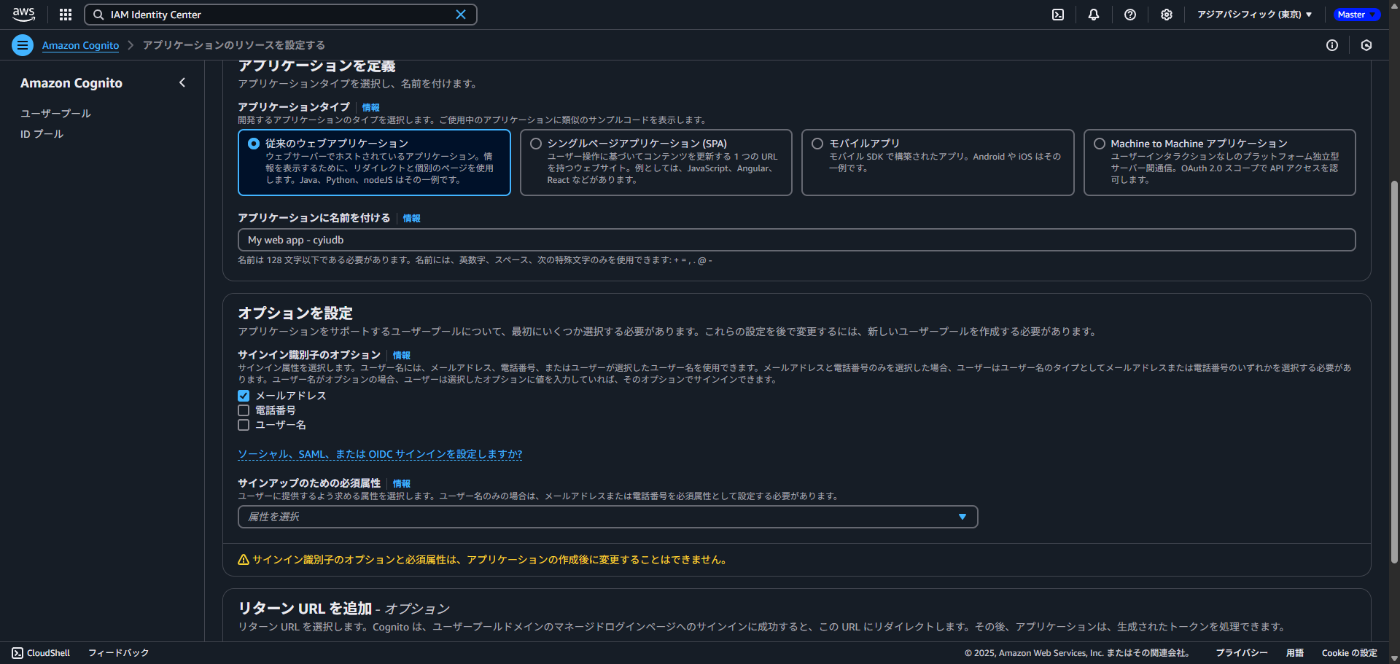Open the AWS services grid menu
Viewport: 1400px width, 664px height.
66,15
